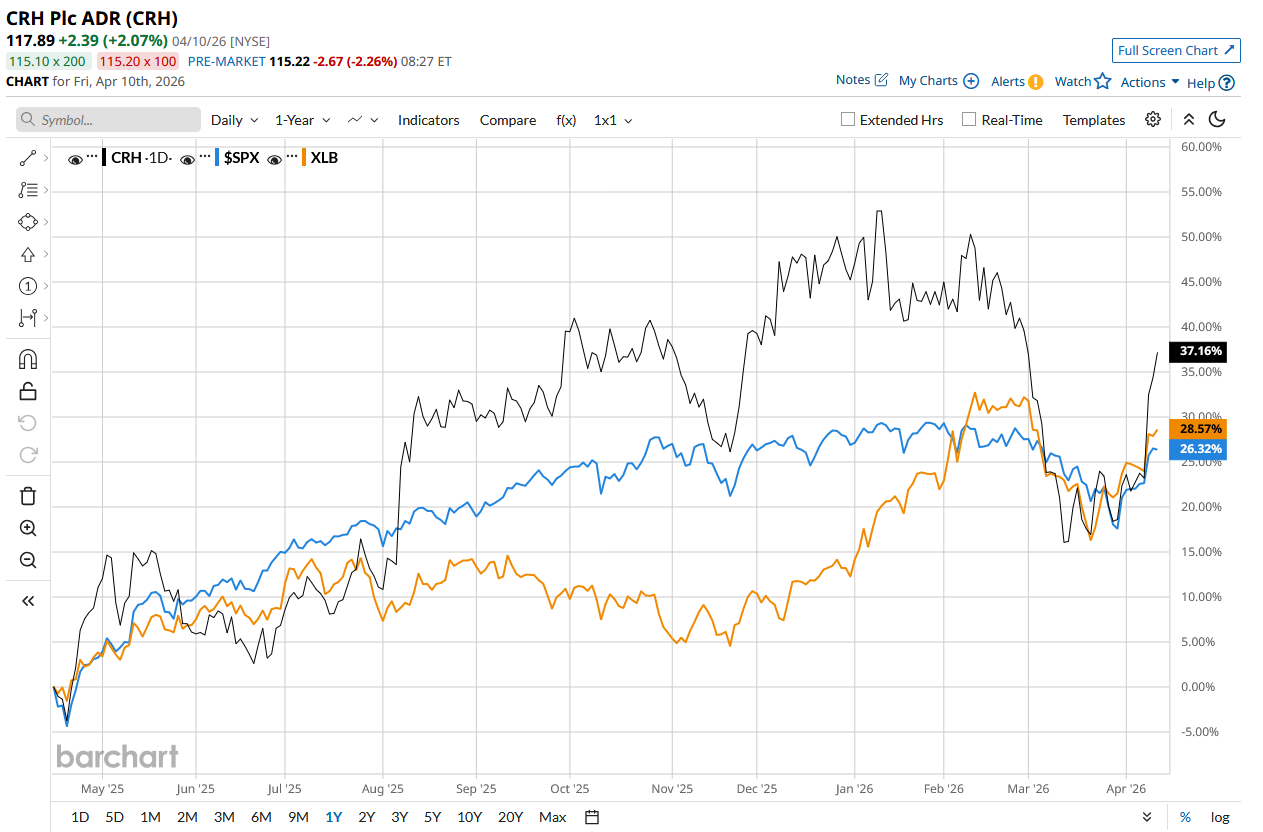Viewport: 1263px width, 832px height.
Task: Enable the magnet snap mode
Action: click(28, 359)
